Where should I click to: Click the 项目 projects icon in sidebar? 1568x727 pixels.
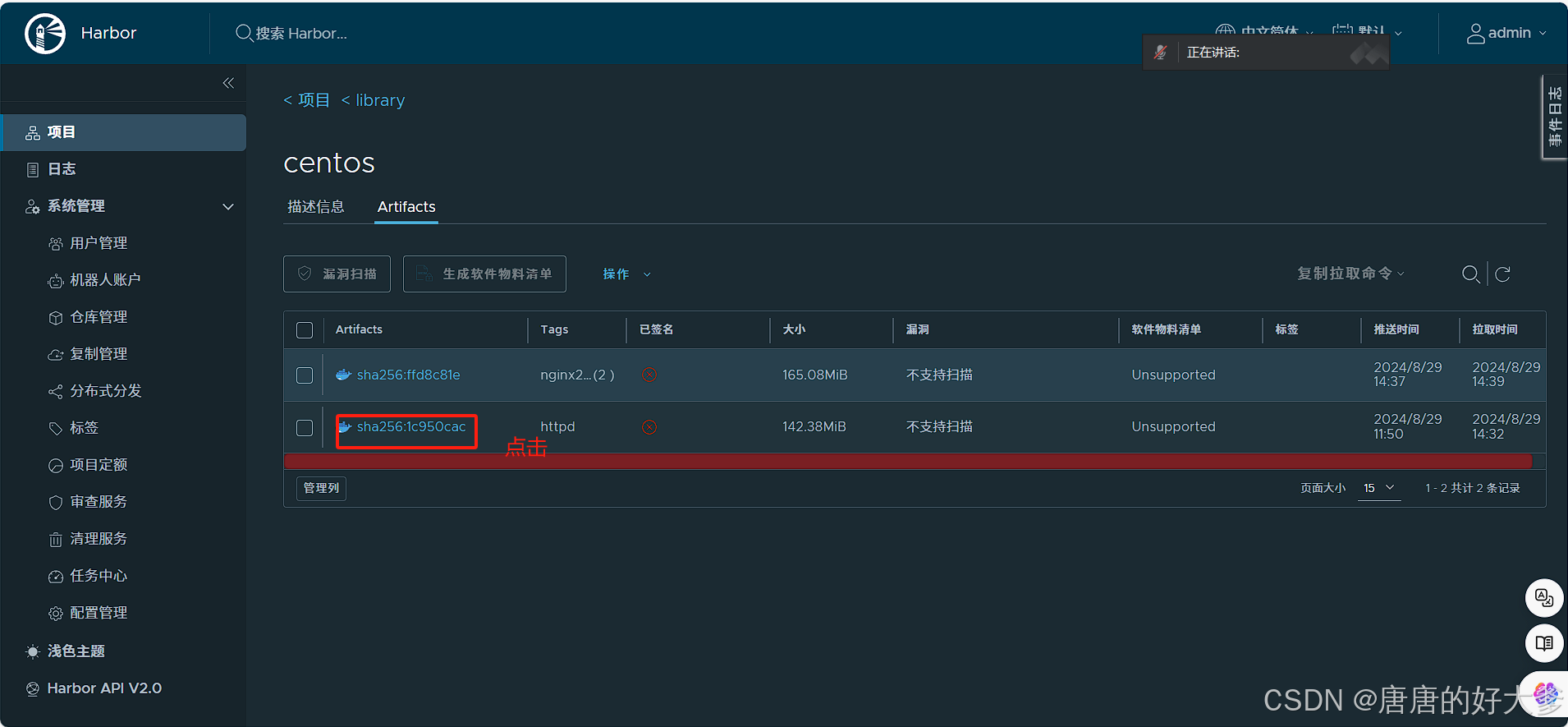33,132
